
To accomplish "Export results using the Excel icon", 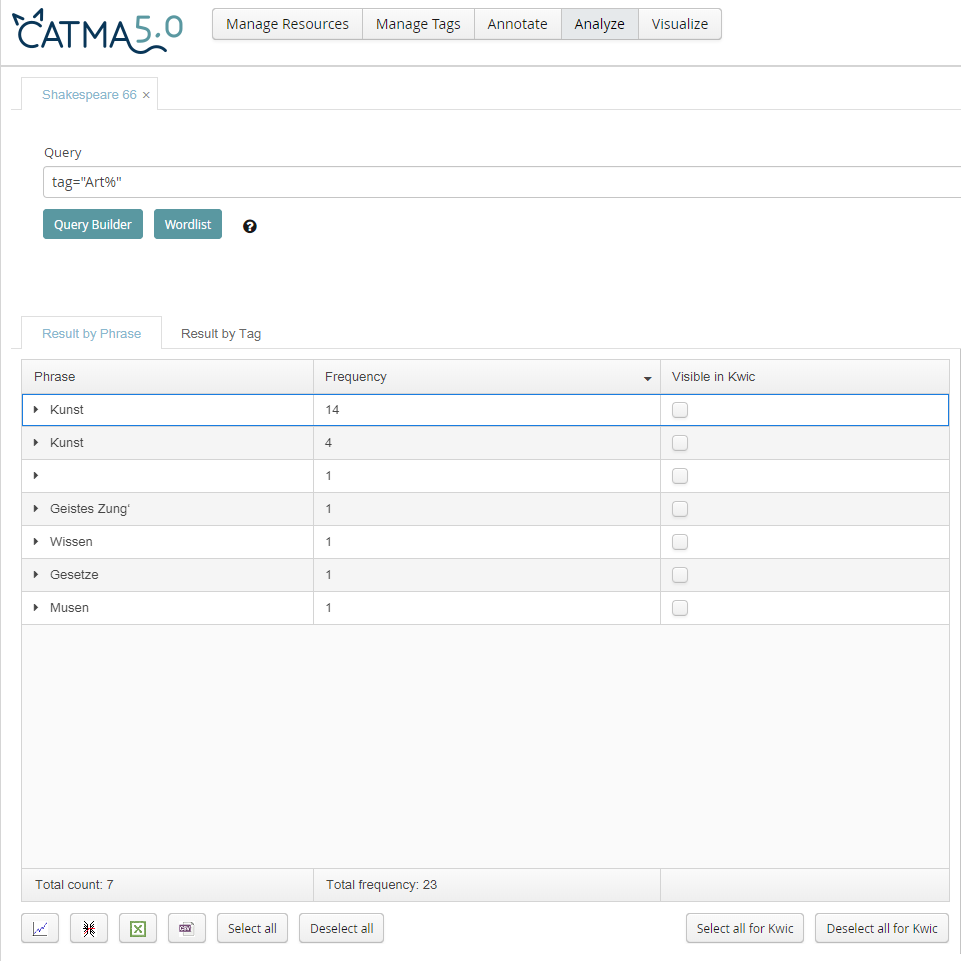I will point(138,928).
